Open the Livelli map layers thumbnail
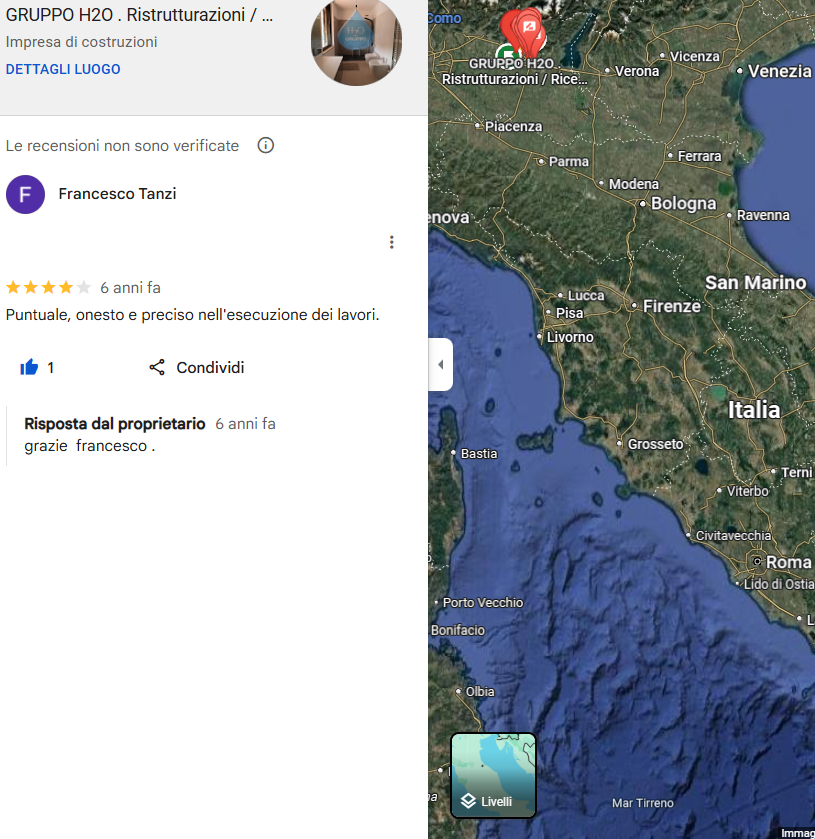Screen dimensions: 815x839 click(493, 775)
